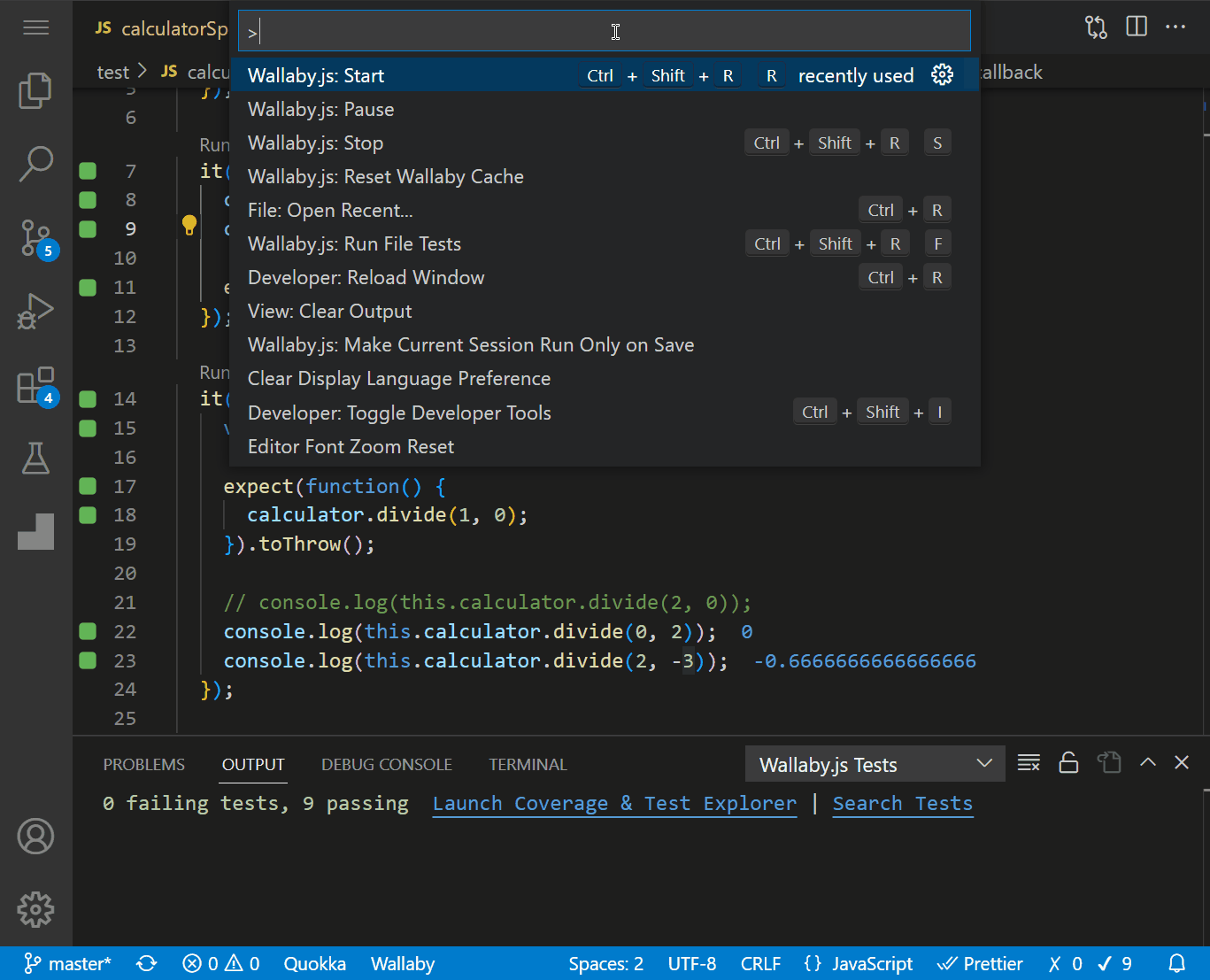Select File: Open Recent command

[x=605, y=210]
